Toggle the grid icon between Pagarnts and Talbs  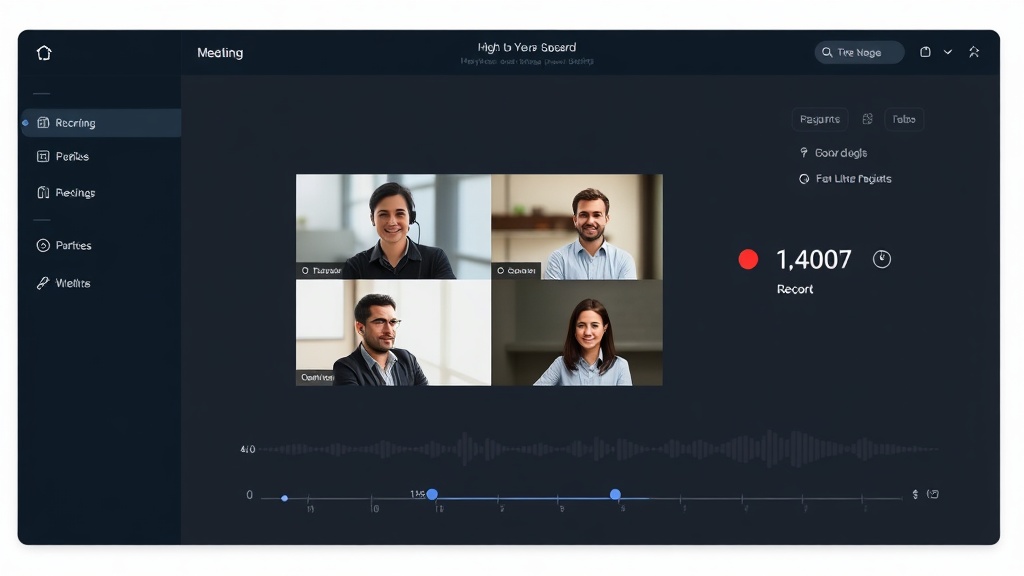click(867, 118)
